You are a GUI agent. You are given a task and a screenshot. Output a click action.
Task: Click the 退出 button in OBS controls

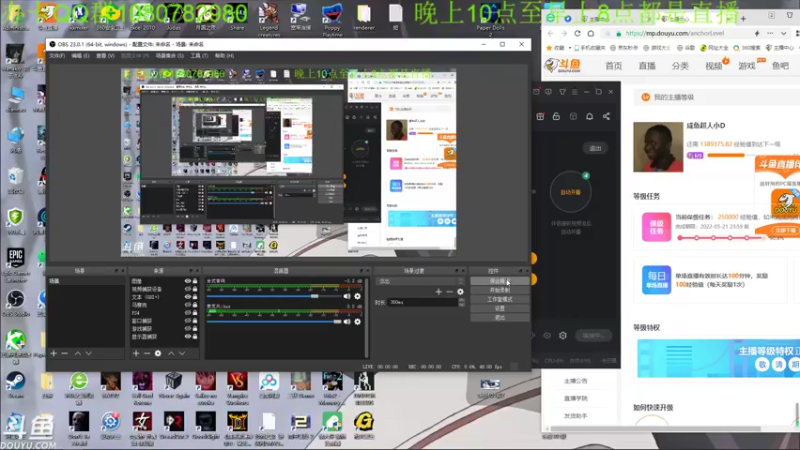pos(499,317)
